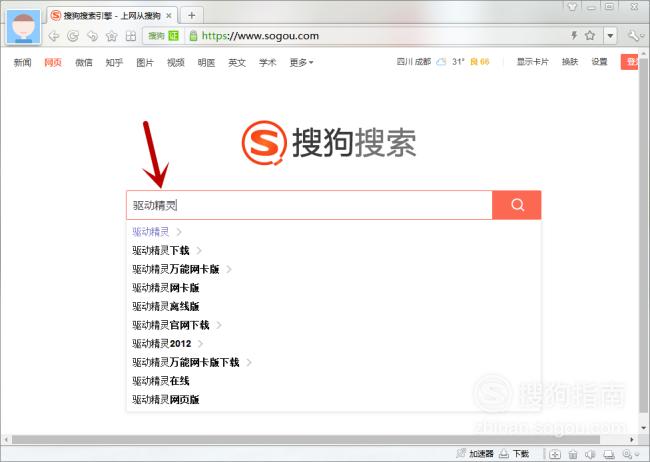Open the 新闻 category
This screenshot has height=462, width=650.
(x=22, y=63)
